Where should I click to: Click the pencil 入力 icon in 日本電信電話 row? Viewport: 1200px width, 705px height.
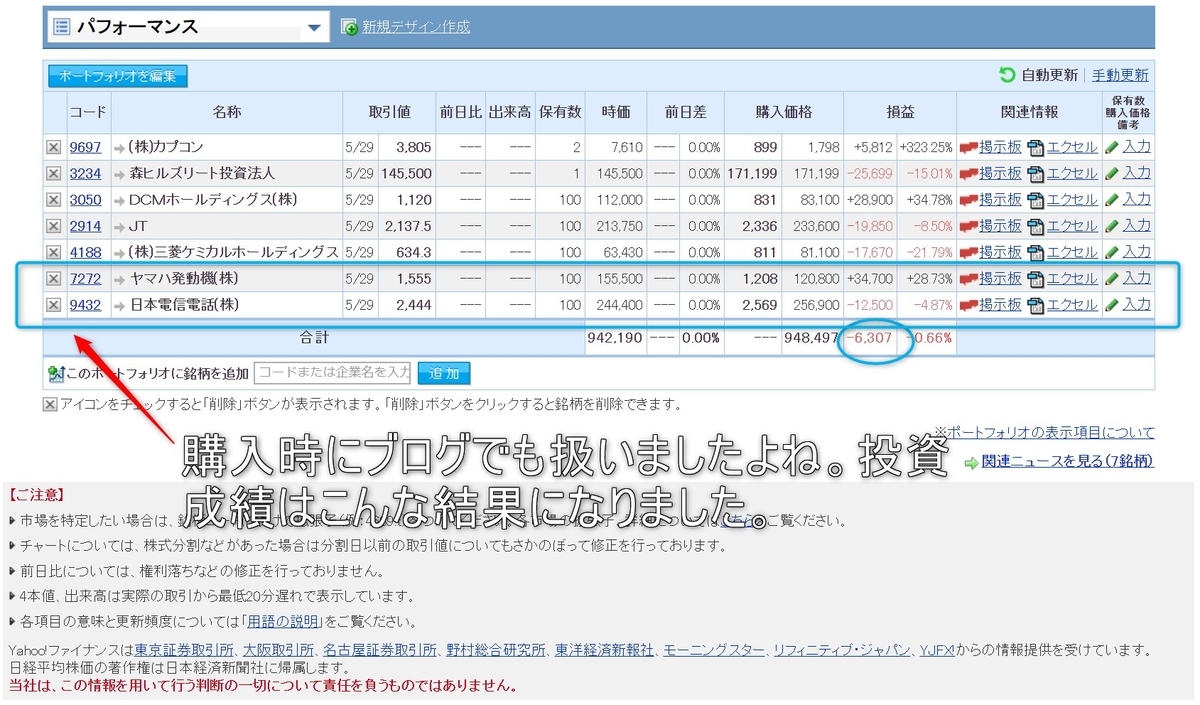tap(1112, 304)
